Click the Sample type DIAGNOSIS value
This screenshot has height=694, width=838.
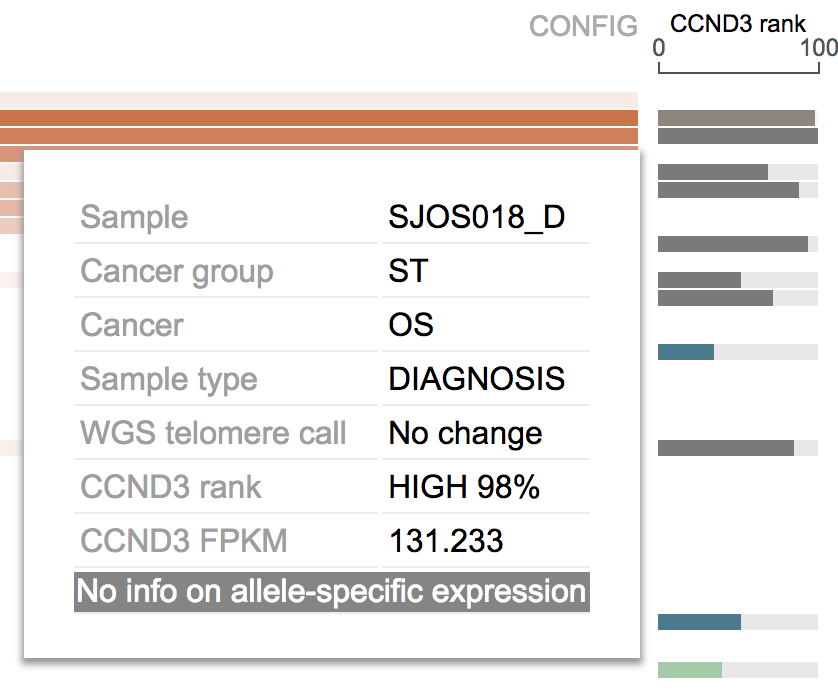pos(476,379)
